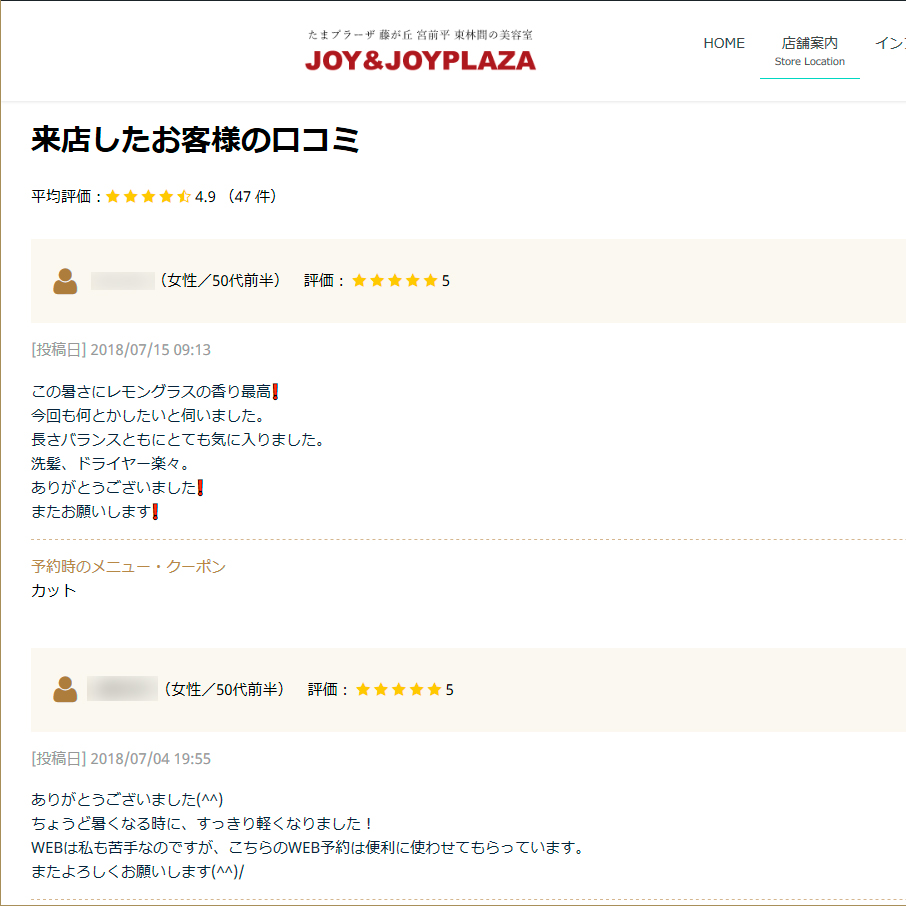Click the red exclamation mark after またお願いします
Screen dimensions: 906x906
156,512
